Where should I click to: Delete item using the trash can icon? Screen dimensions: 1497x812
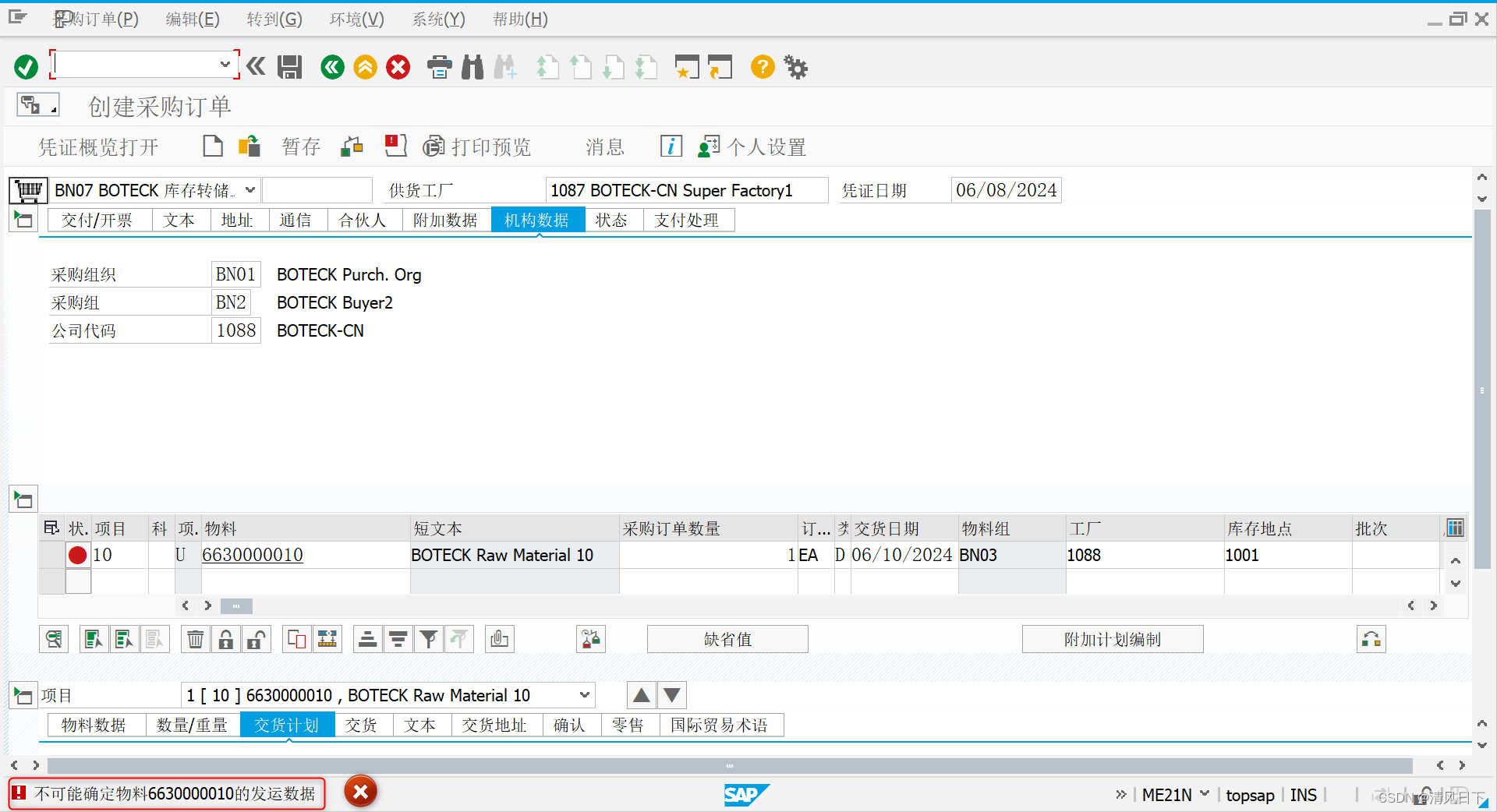(x=195, y=640)
